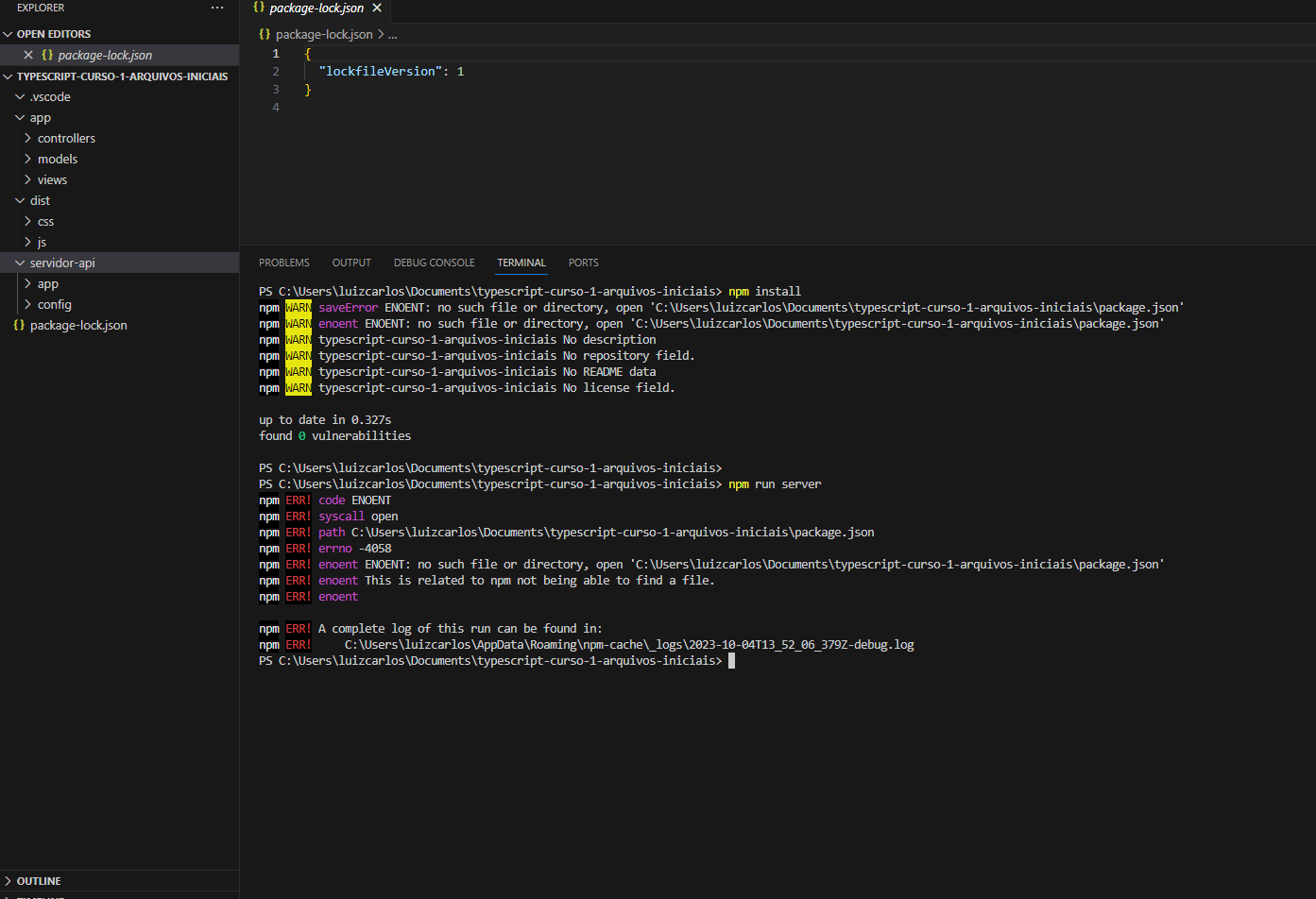The image size is (1316, 899).
Task: Collapse the .vscode folder
Action: [20, 96]
